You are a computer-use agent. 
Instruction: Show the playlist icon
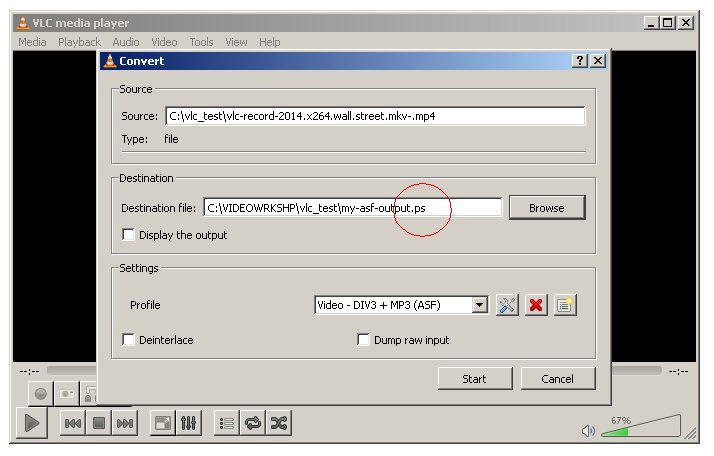pyautogui.click(x=227, y=424)
